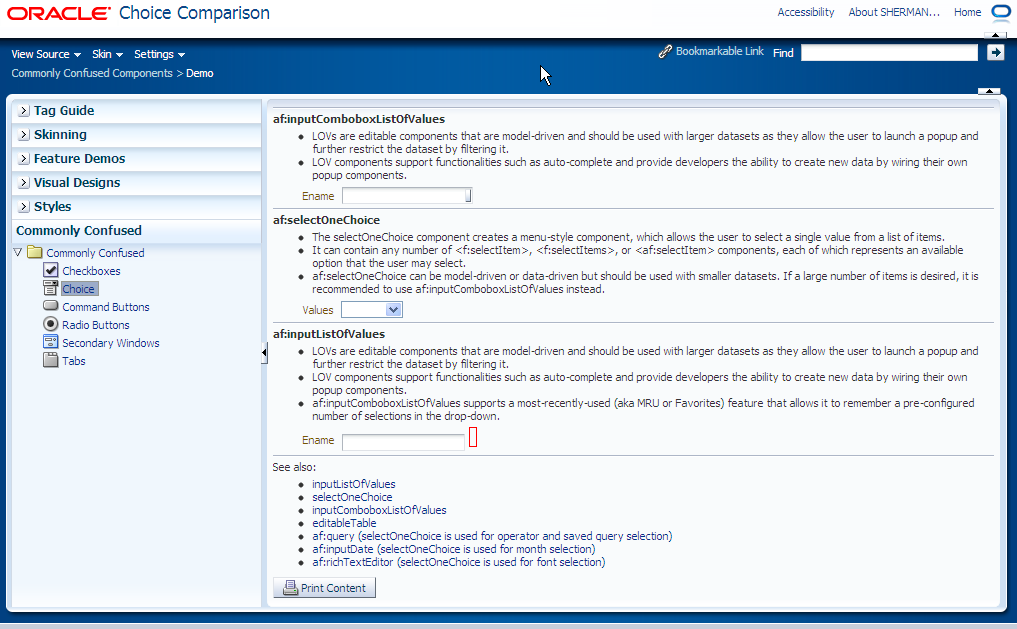Click the Find go arrow button
Viewport: 1017px width, 629px height.
coord(996,53)
